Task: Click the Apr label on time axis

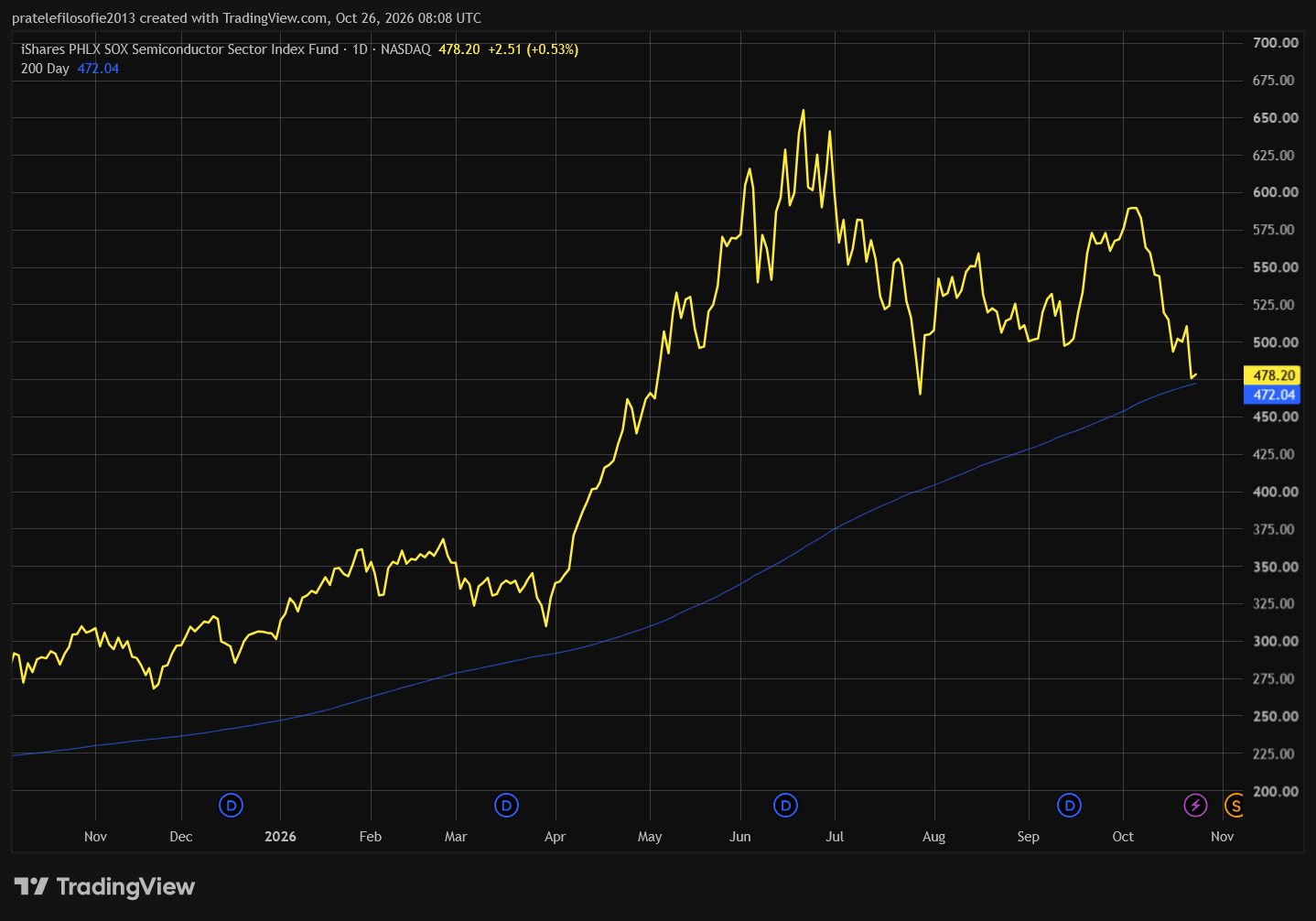Action: [x=555, y=837]
